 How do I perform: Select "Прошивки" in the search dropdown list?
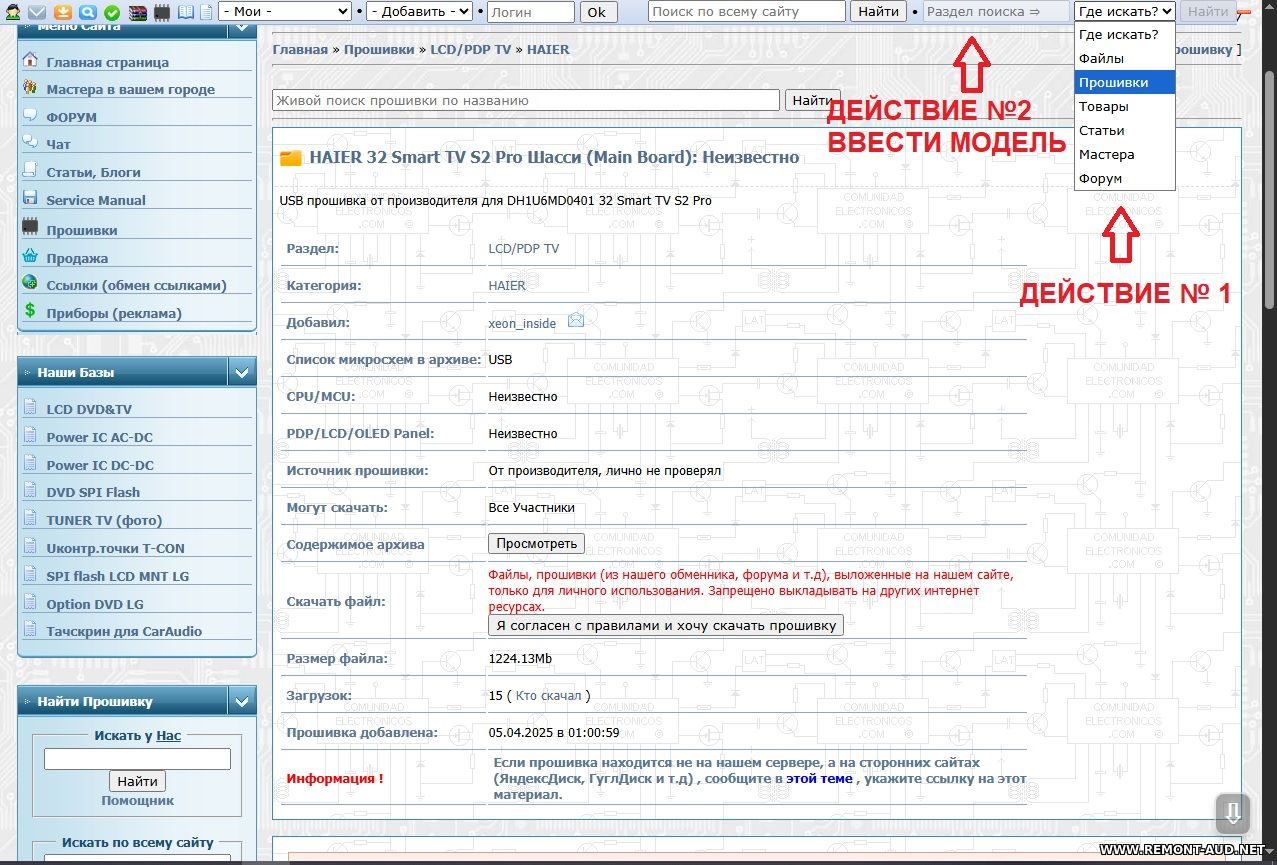(1113, 82)
